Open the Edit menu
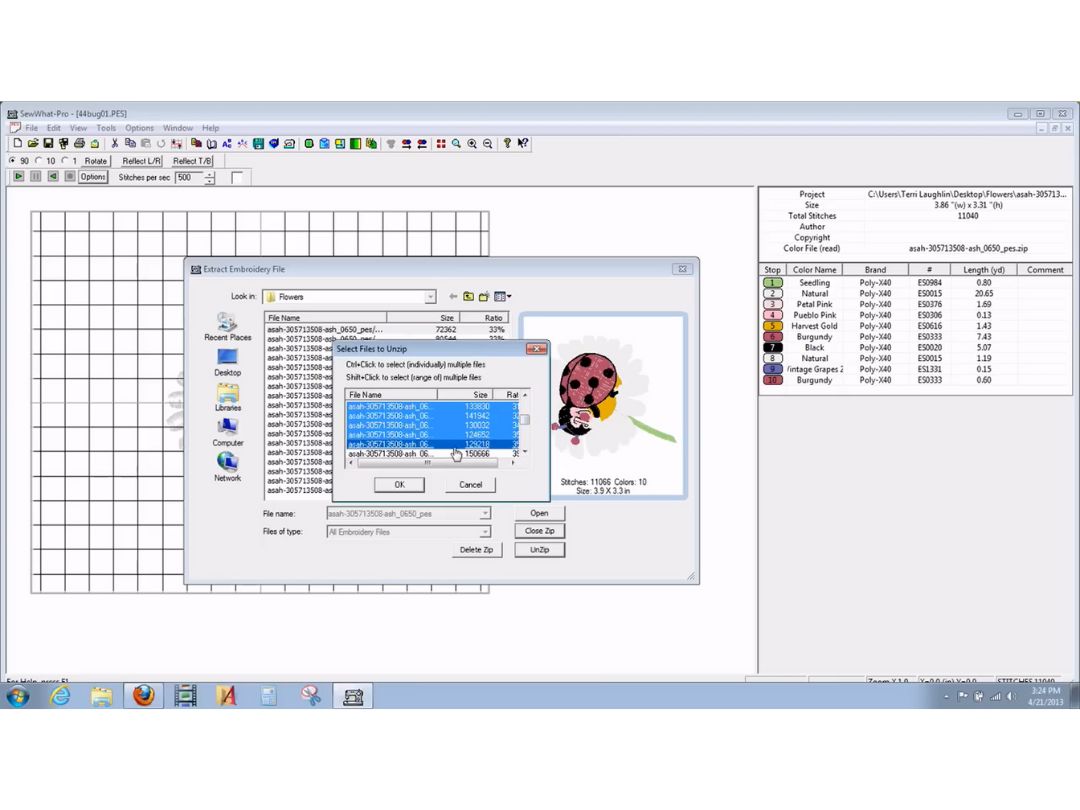1080x810 pixels. point(54,128)
